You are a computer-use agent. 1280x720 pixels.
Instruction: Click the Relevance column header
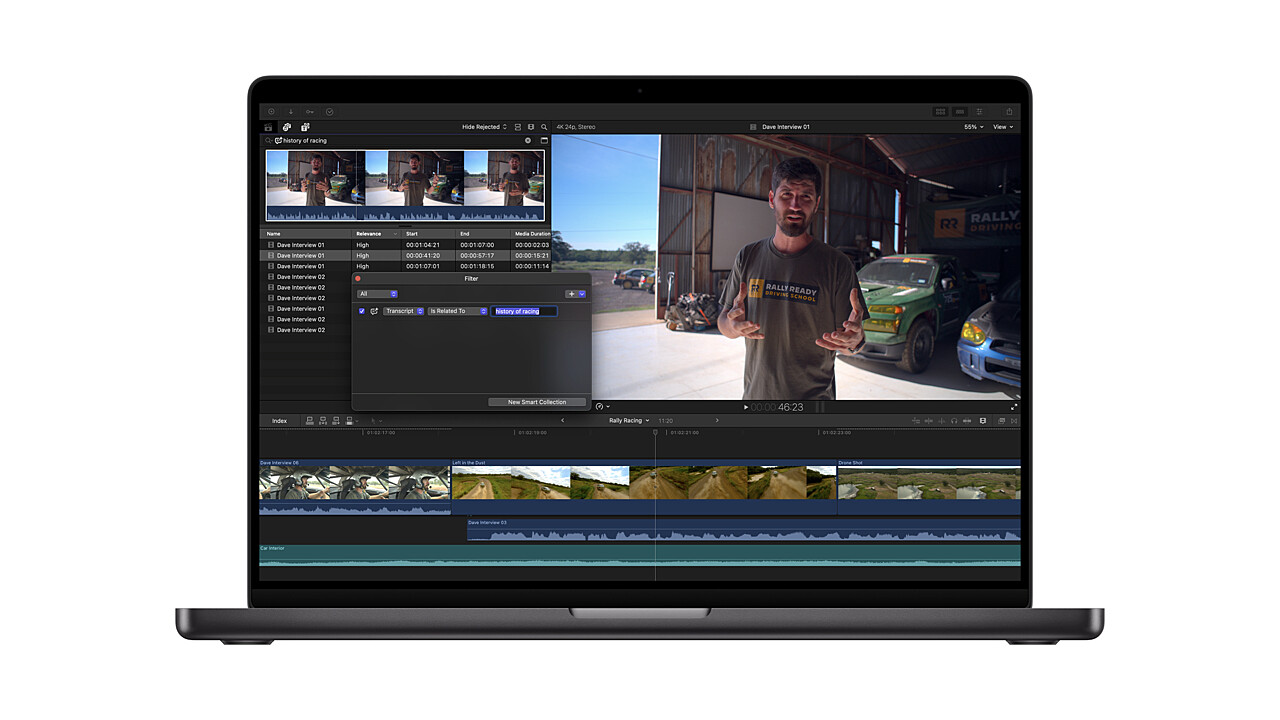(370, 234)
